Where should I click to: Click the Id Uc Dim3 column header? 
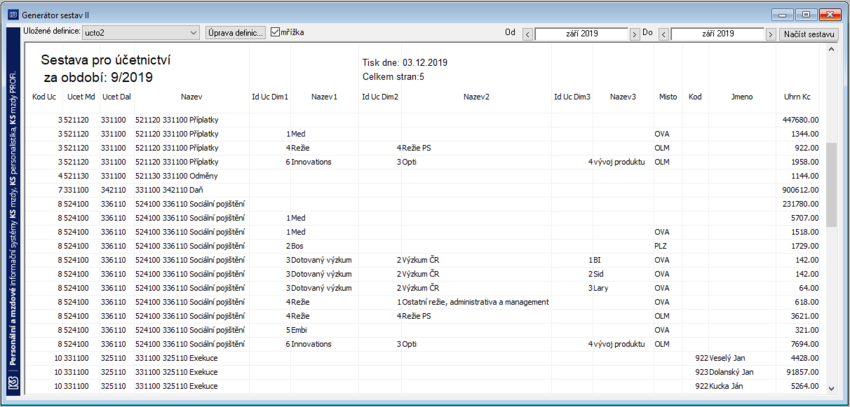(x=572, y=97)
